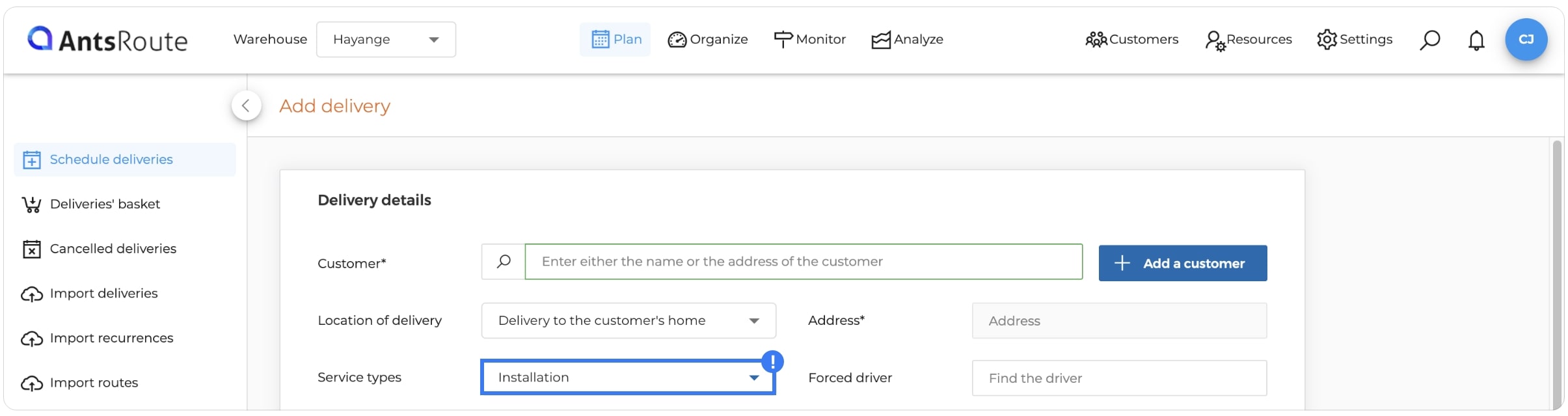Click the page vertical scrollbar

[1556, 273]
